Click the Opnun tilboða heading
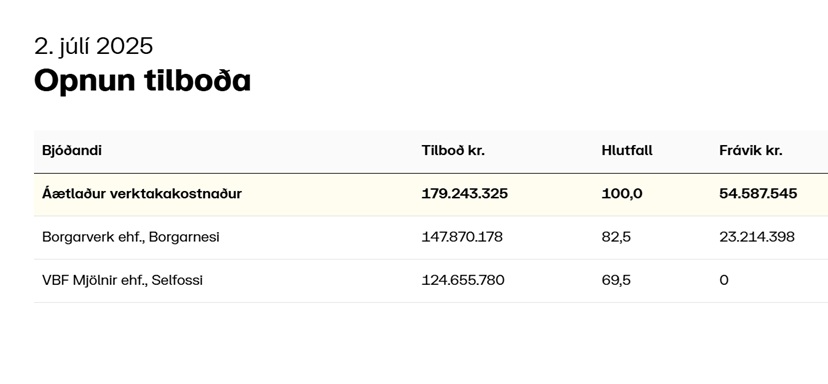Screen dimensions: 828x384 [142, 81]
